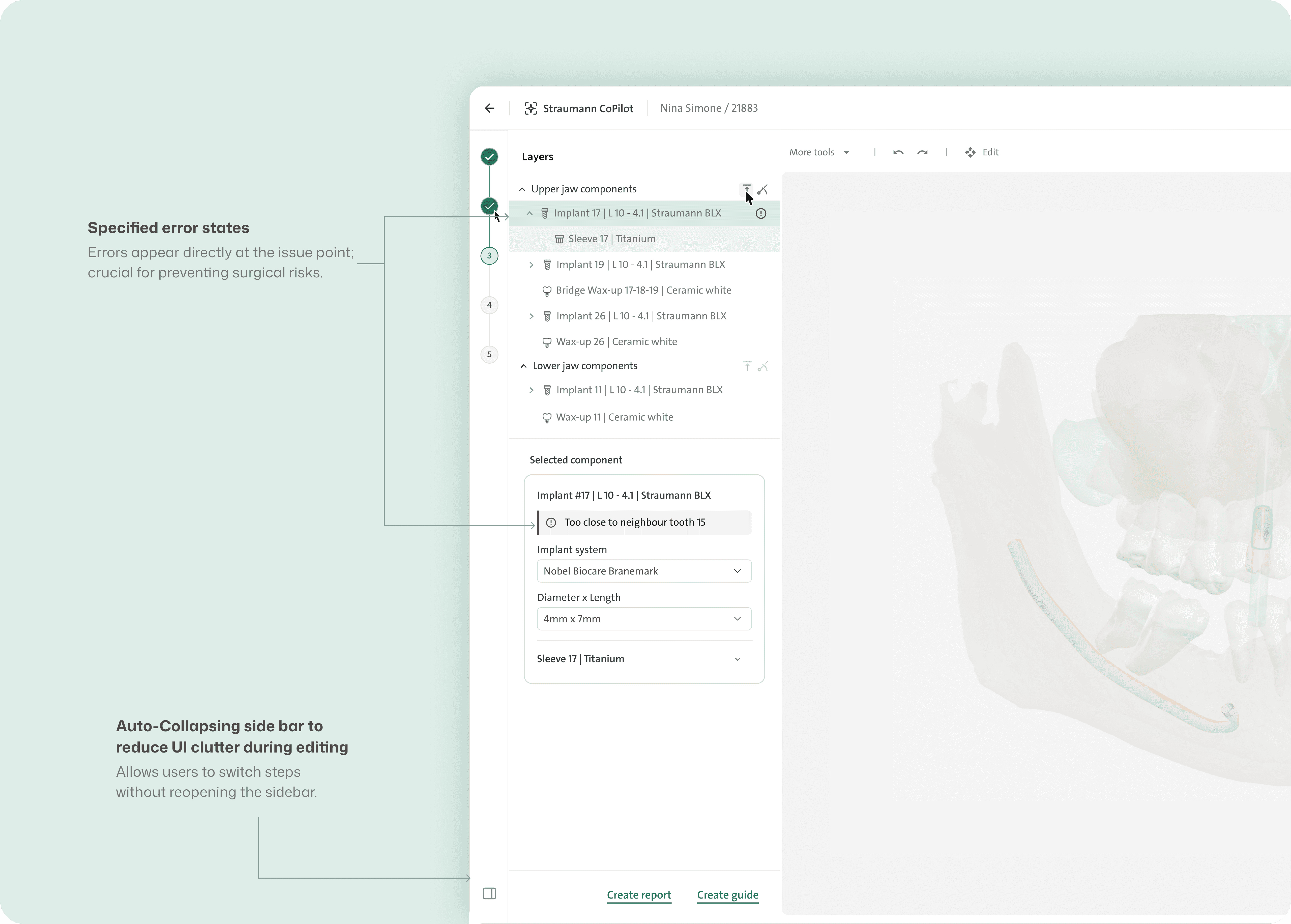1291x924 pixels.
Task: Collapse the Lower jaw components group
Action: click(524, 366)
